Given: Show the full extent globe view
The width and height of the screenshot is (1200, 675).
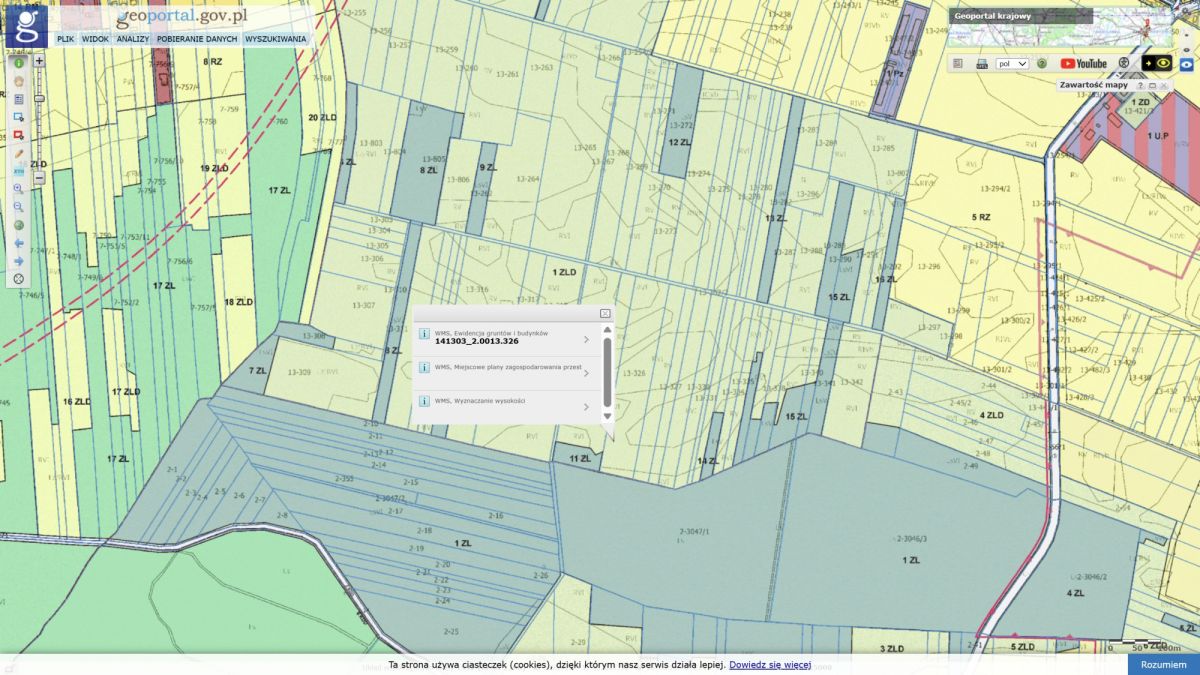Looking at the screenshot, I should [18, 225].
